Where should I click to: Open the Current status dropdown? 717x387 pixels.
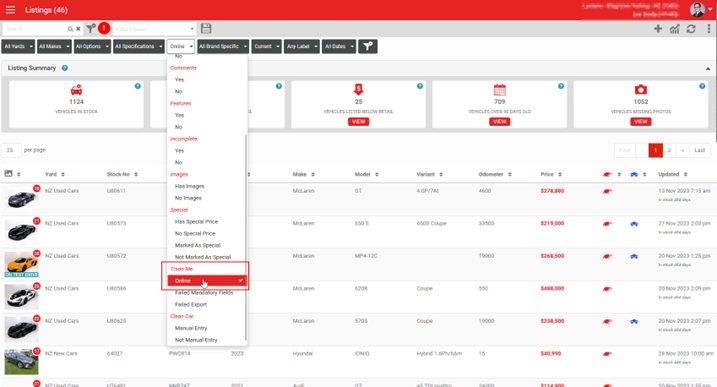pyautogui.click(x=267, y=46)
